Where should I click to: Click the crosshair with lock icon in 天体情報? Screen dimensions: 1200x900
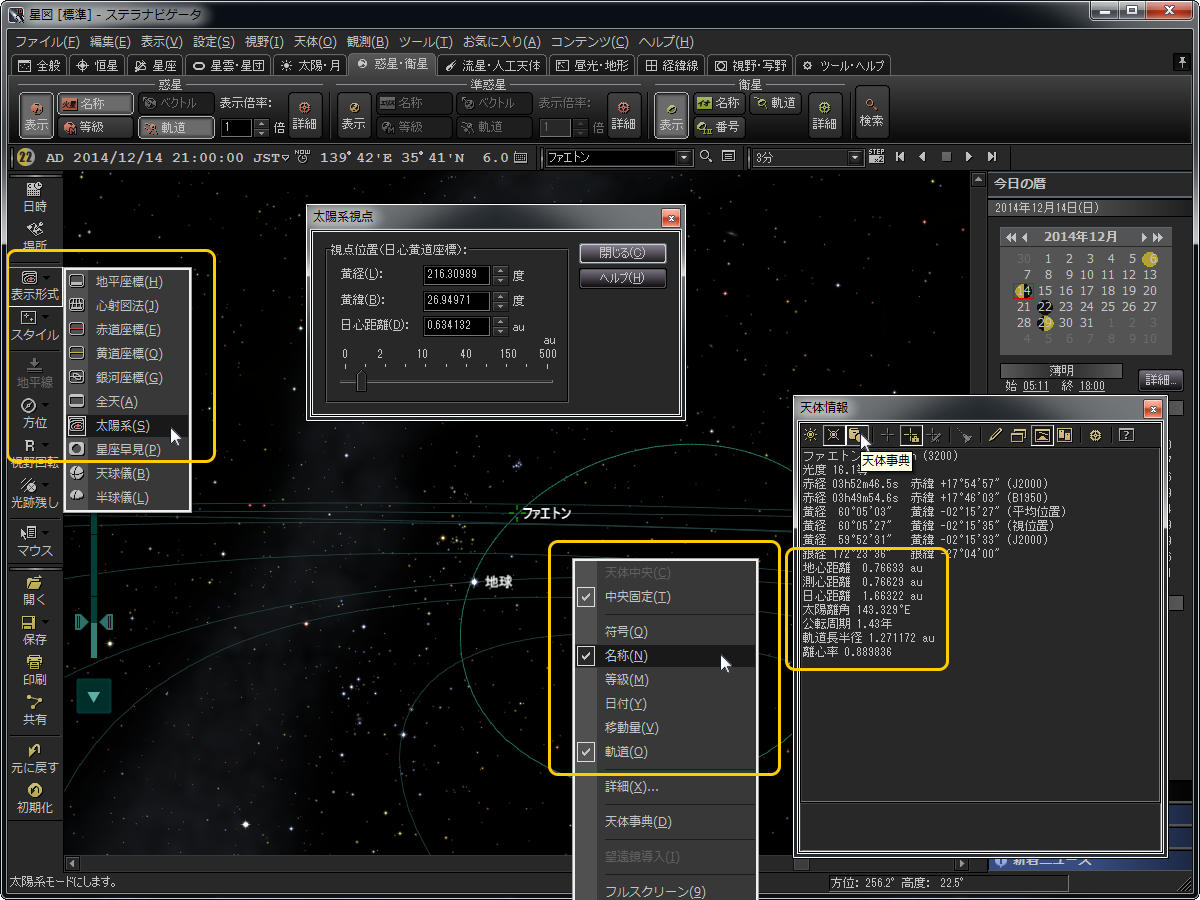(911, 435)
